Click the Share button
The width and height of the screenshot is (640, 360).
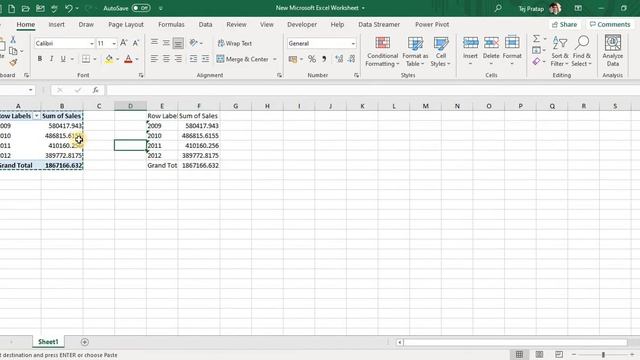[x=564, y=24]
